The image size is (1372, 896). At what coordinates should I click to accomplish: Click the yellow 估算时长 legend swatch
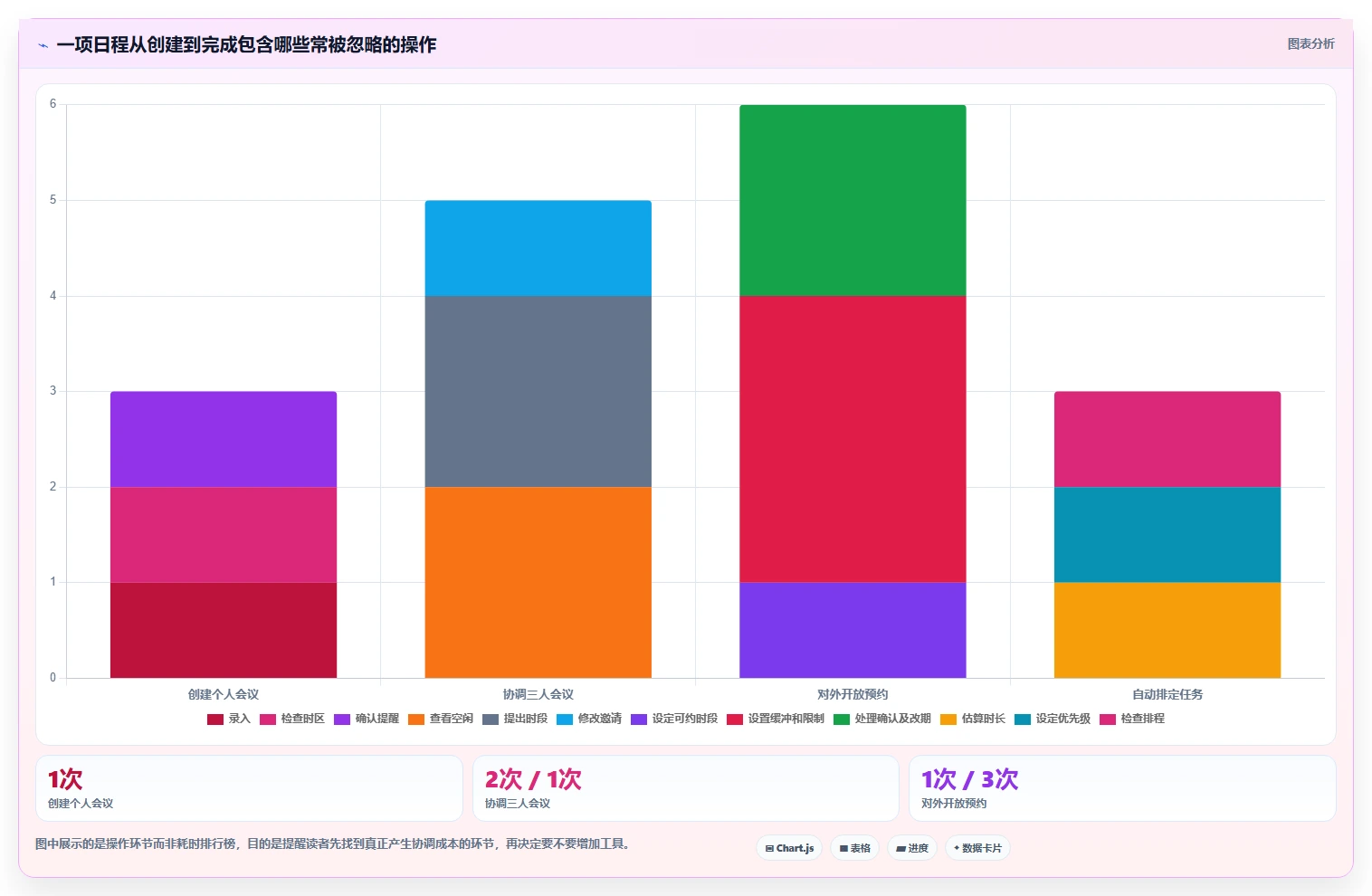[x=948, y=720]
